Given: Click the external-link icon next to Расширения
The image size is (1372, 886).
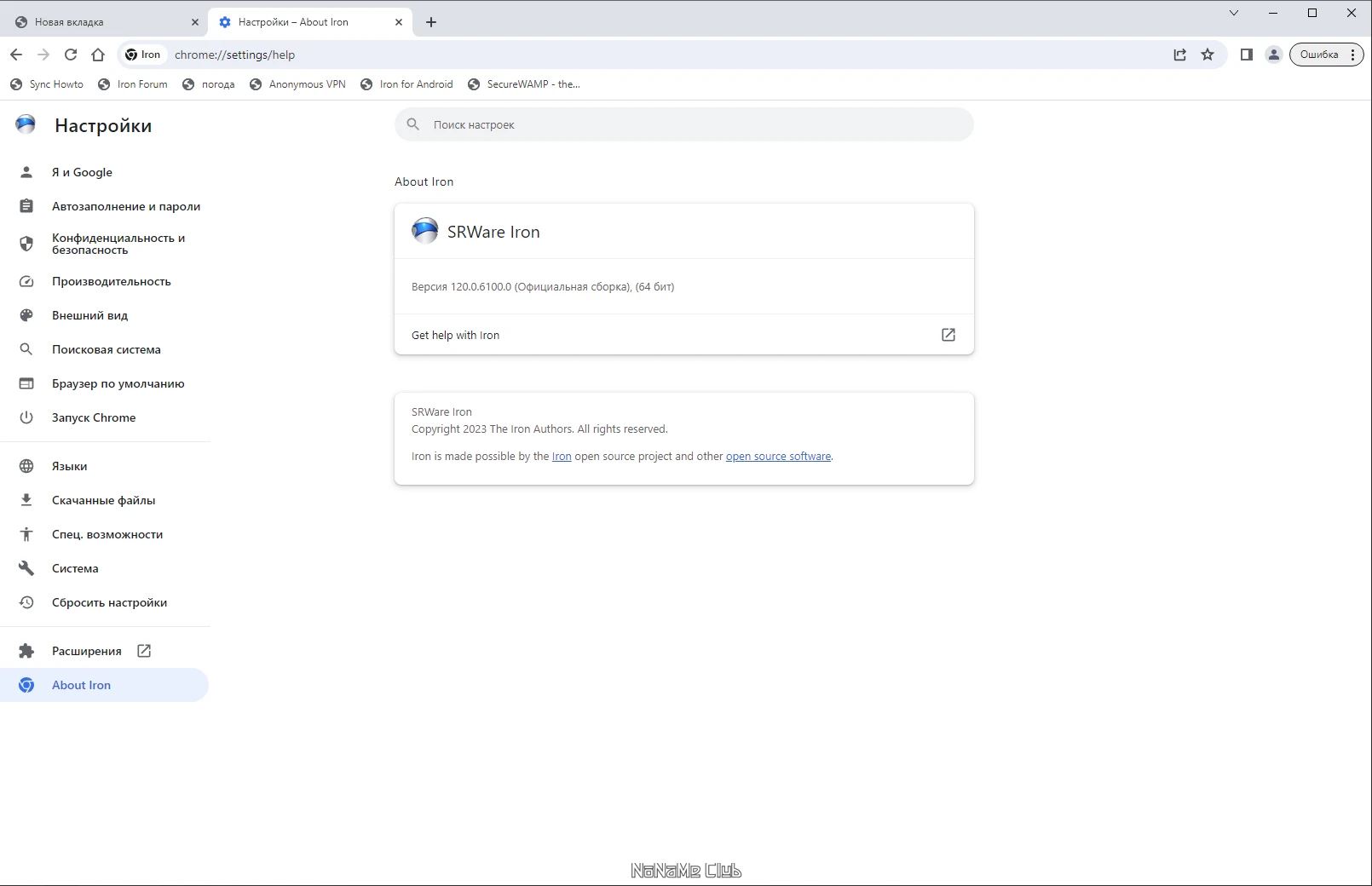Looking at the screenshot, I should pos(144,651).
